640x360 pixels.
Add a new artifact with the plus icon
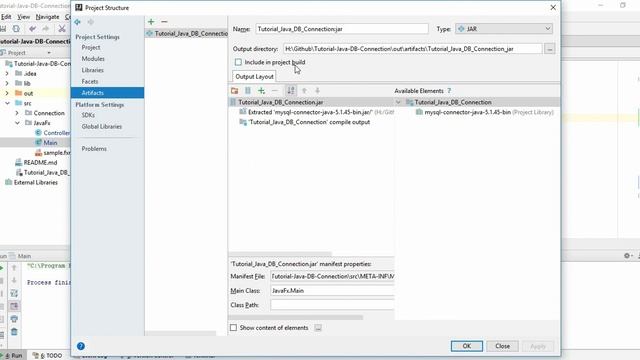(x=151, y=22)
